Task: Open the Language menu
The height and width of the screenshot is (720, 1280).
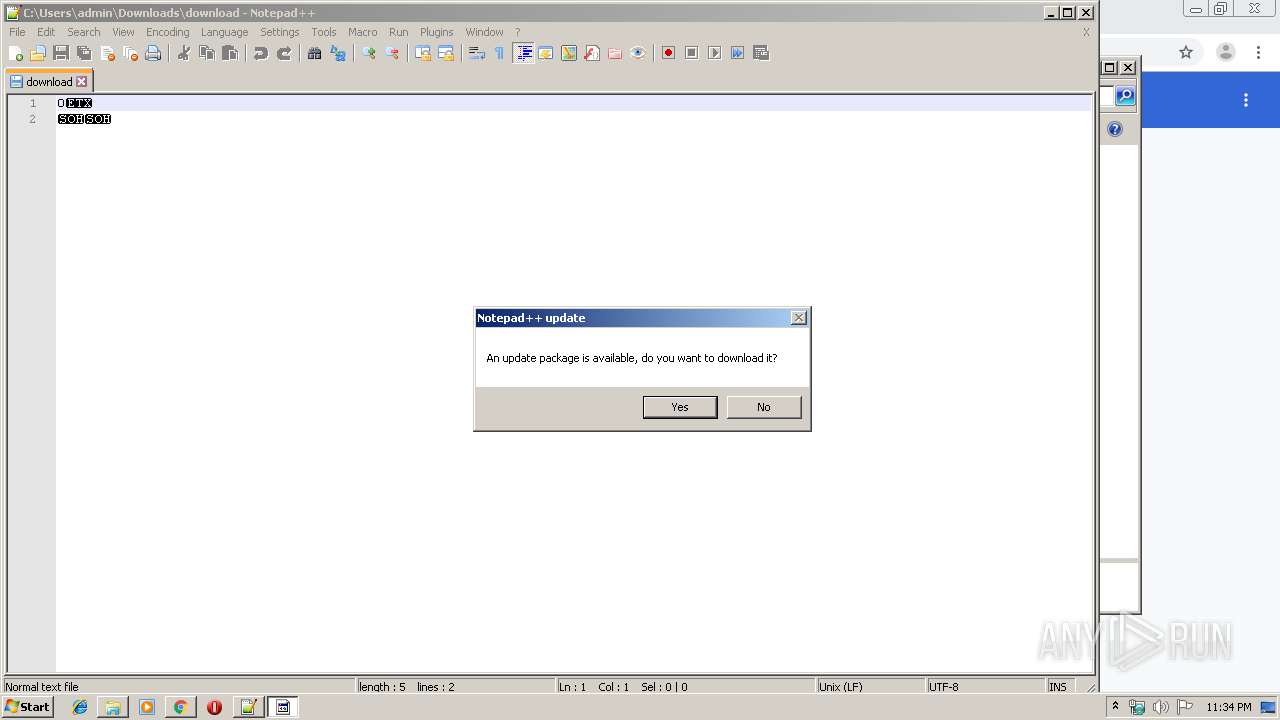Action: (224, 32)
